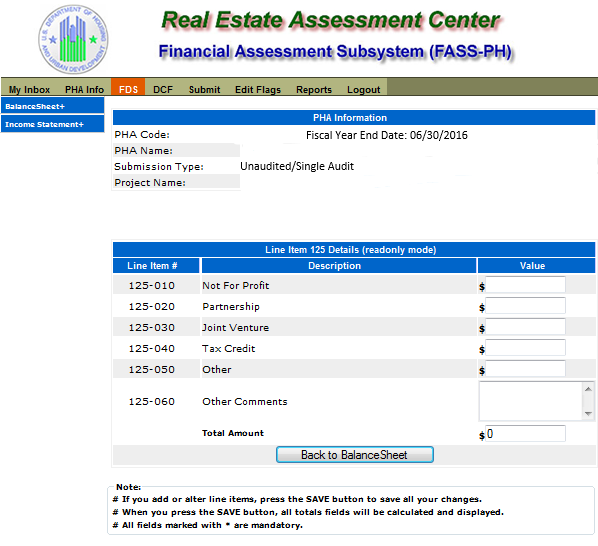This screenshot has width=598, height=546.
Task: Click Logout in the navigation bar
Action: (x=363, y=90)
